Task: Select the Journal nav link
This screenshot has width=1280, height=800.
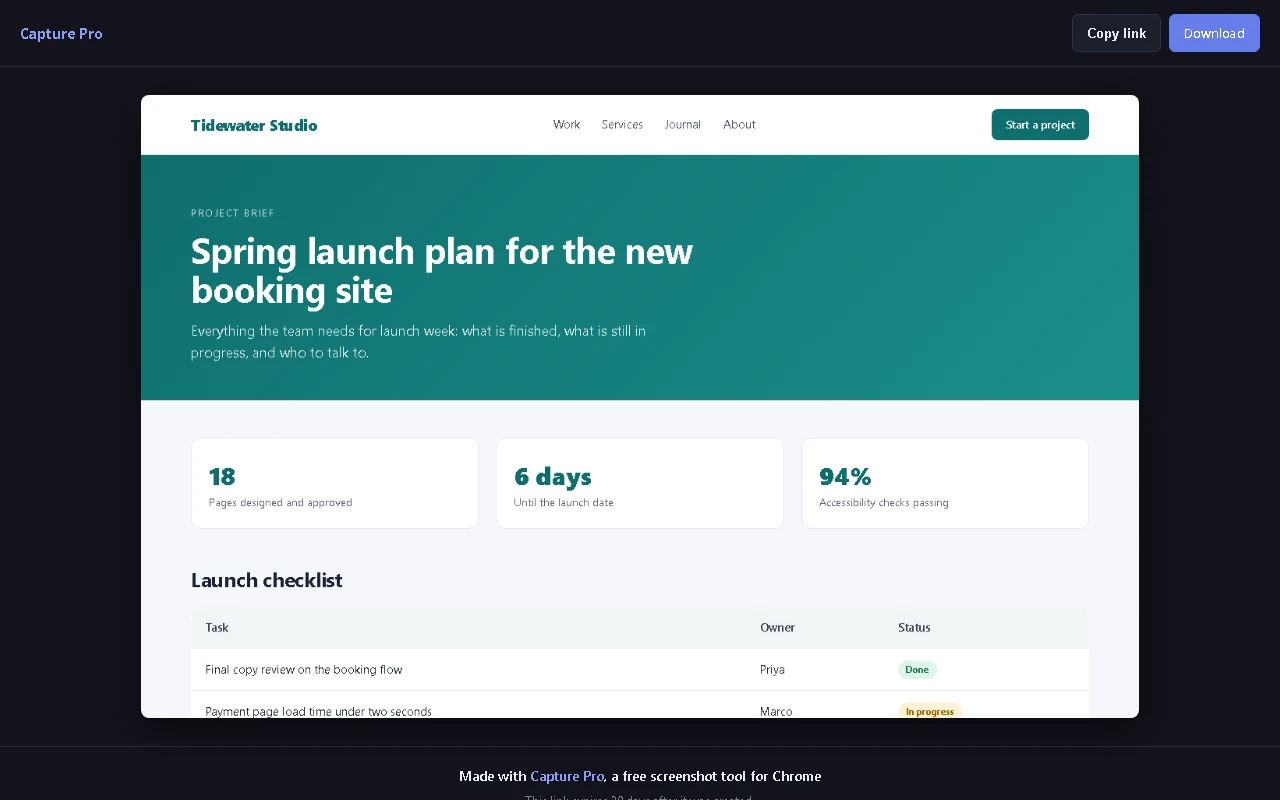Action: [x=682, y=124]
